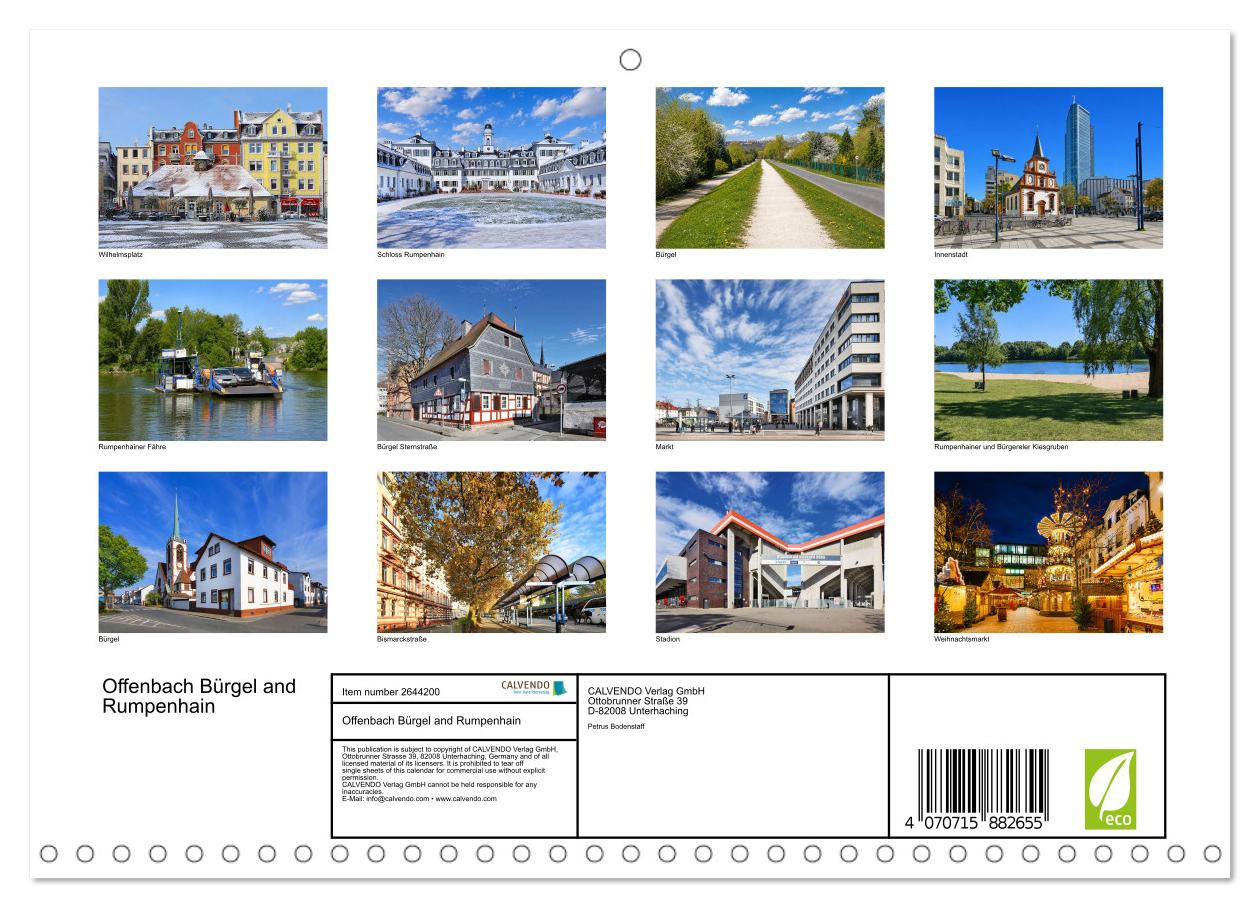
Task: Select the Kiesgruben lake photo
Action: click(1048, 360)
